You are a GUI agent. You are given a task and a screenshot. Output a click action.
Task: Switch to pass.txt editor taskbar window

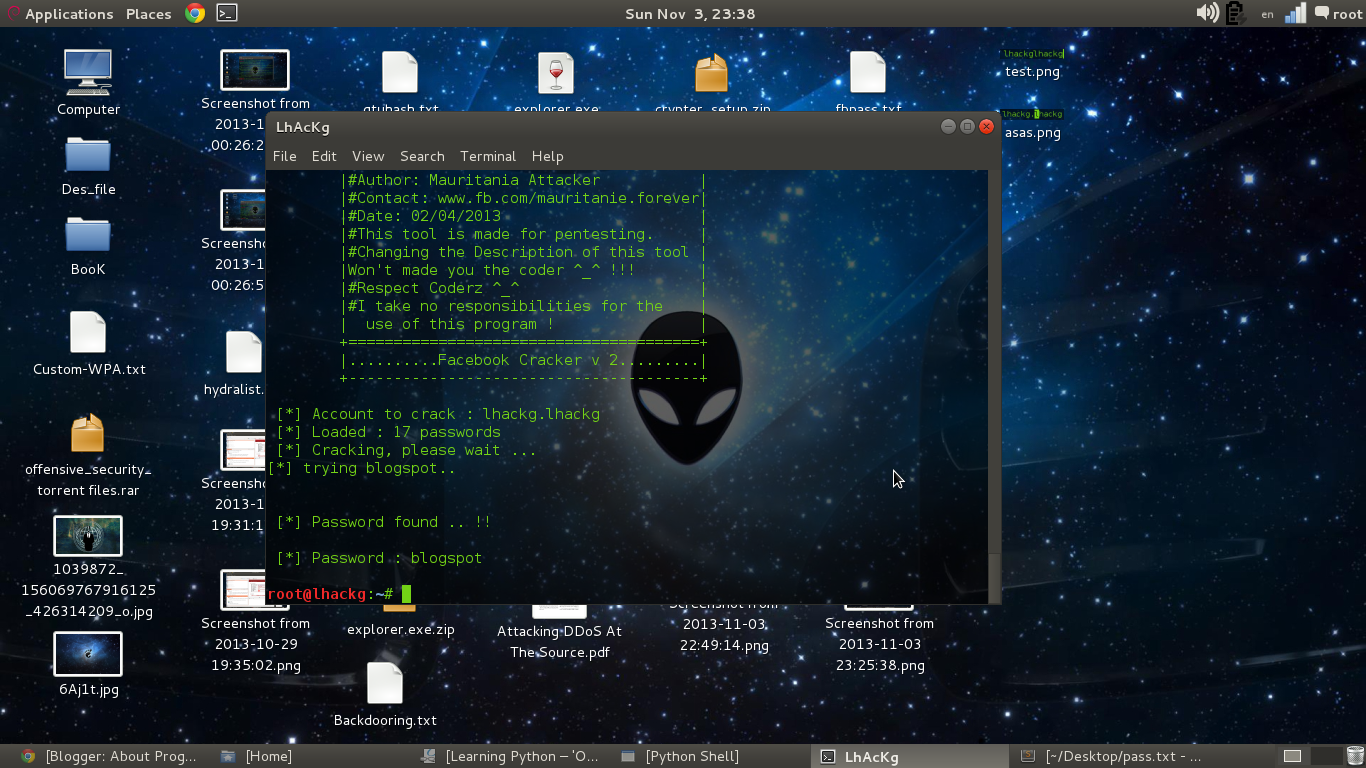[x=1110, y=756]
